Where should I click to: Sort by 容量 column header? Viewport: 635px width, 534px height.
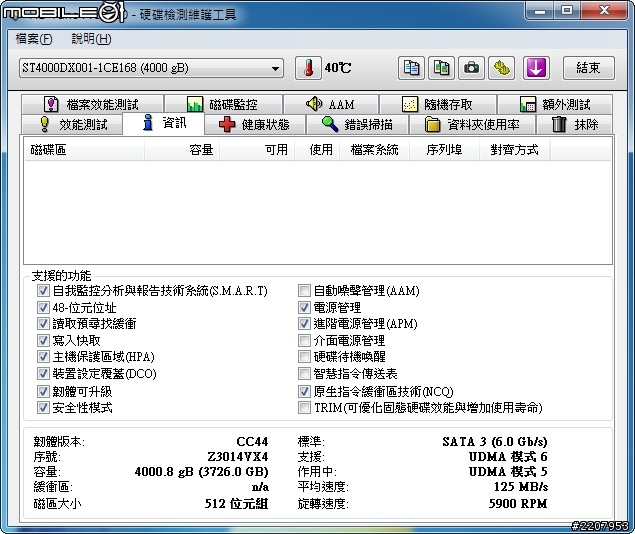(182, 150)
